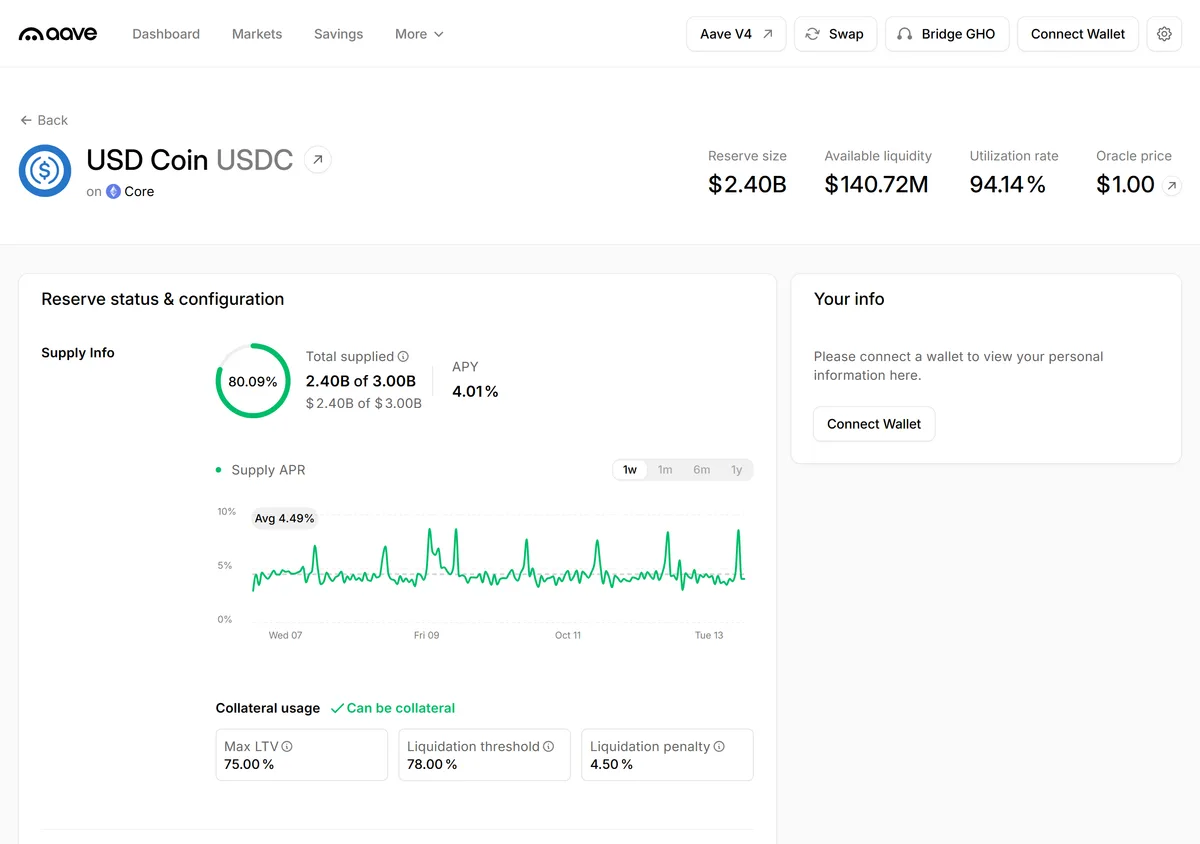Click Connect Wallet in Your info panel

pyautogui.click(x=874, y=424)
